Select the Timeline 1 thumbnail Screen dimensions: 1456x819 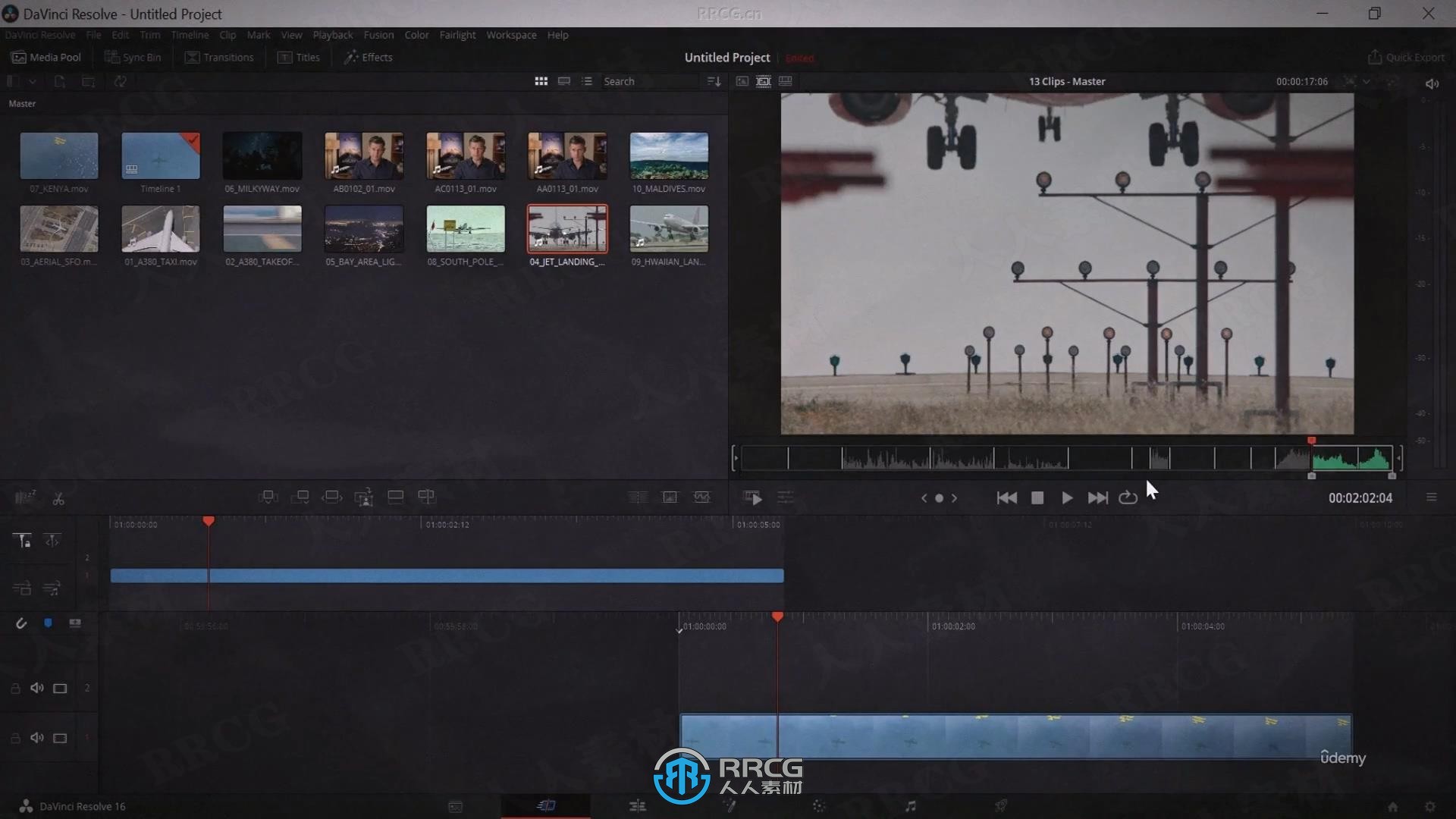click(x=161, y=155)
